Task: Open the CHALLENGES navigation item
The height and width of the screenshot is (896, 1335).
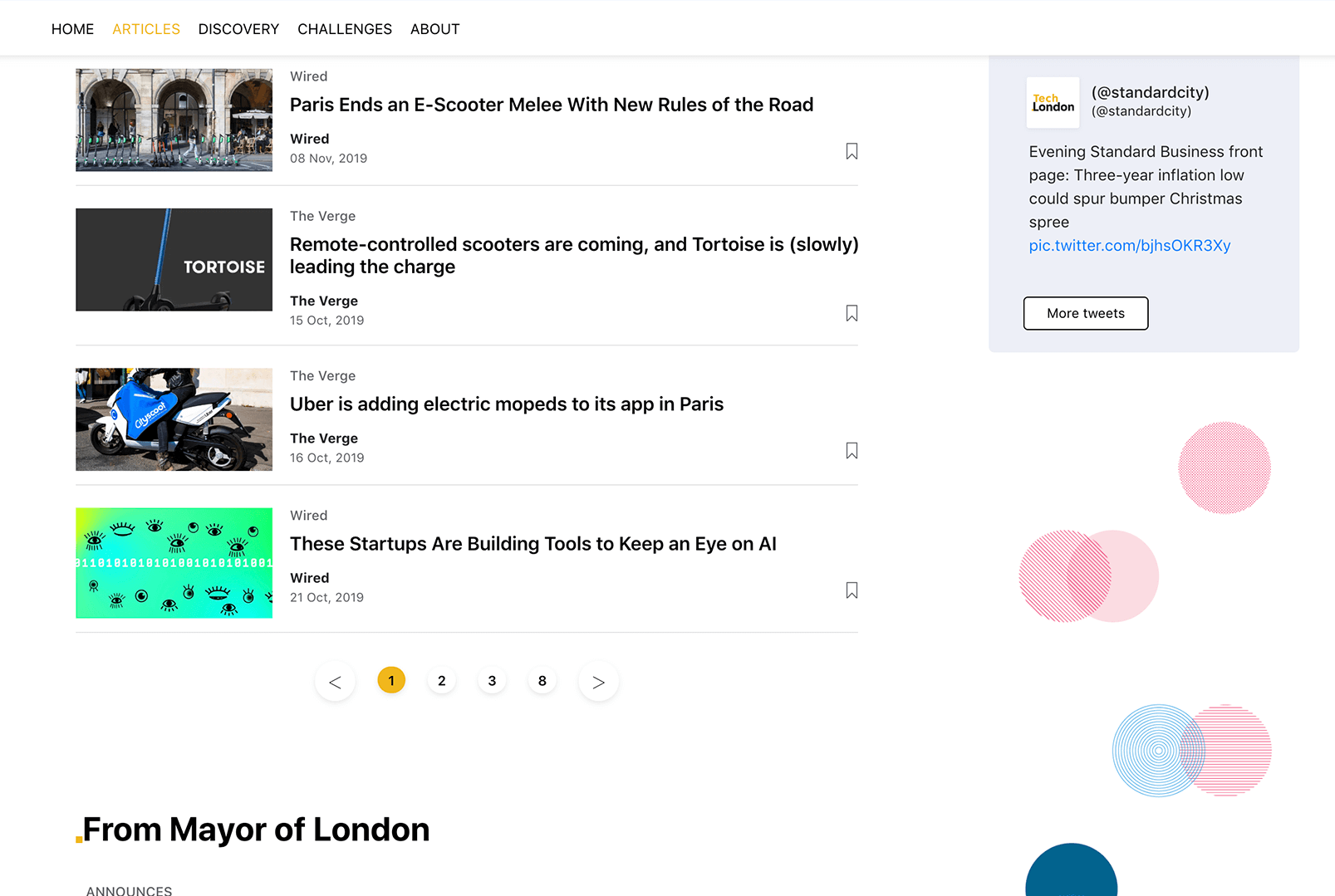Action: tap(345, 29)
